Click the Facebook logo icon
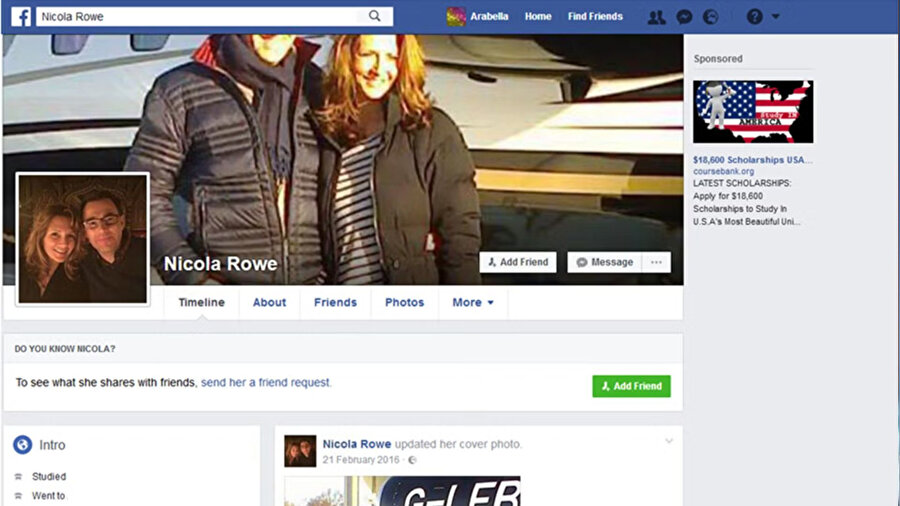Viewport: 900px width, 506px height. click(19, 16)
